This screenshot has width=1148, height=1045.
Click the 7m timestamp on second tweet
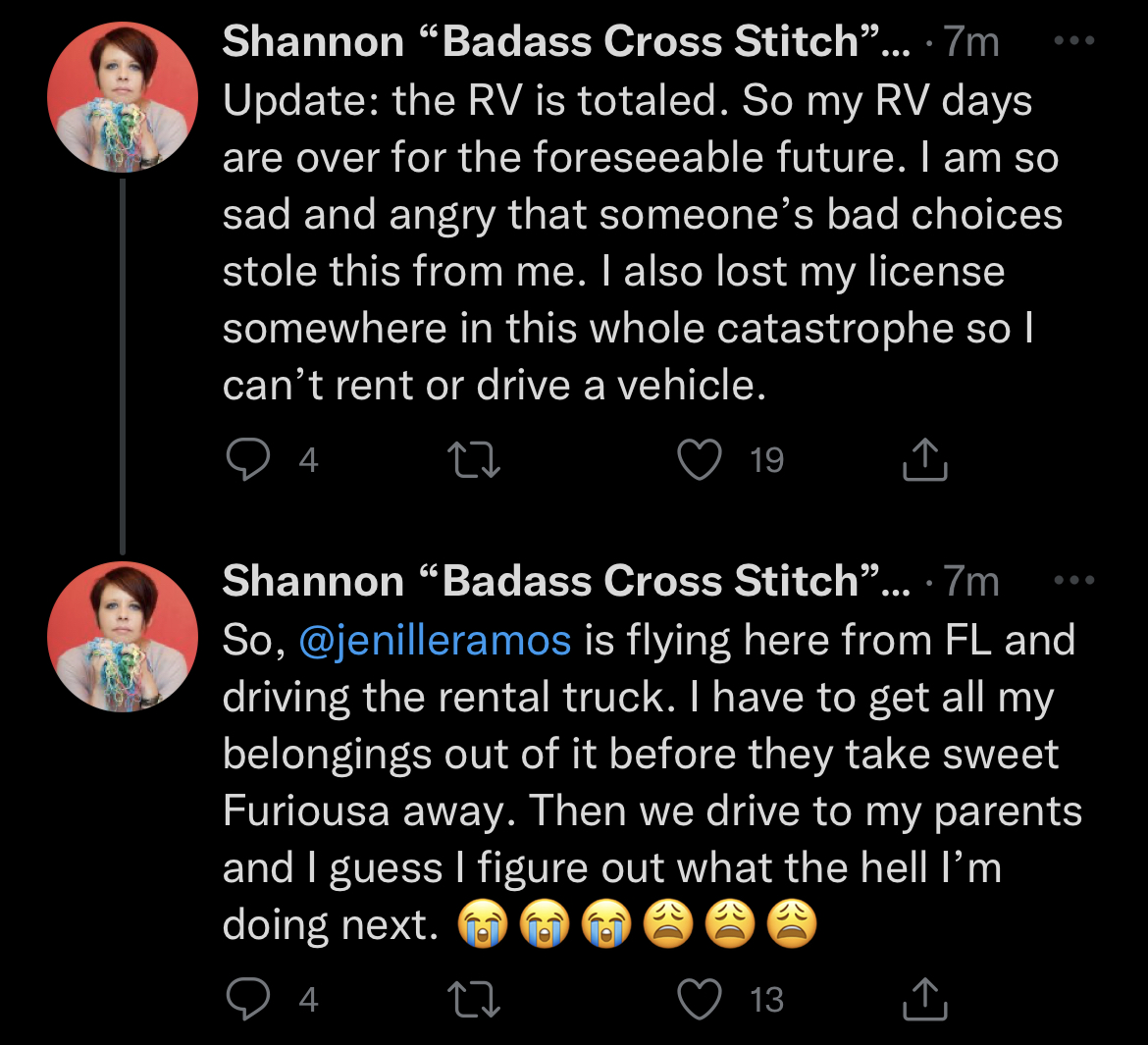coord(971,582)
